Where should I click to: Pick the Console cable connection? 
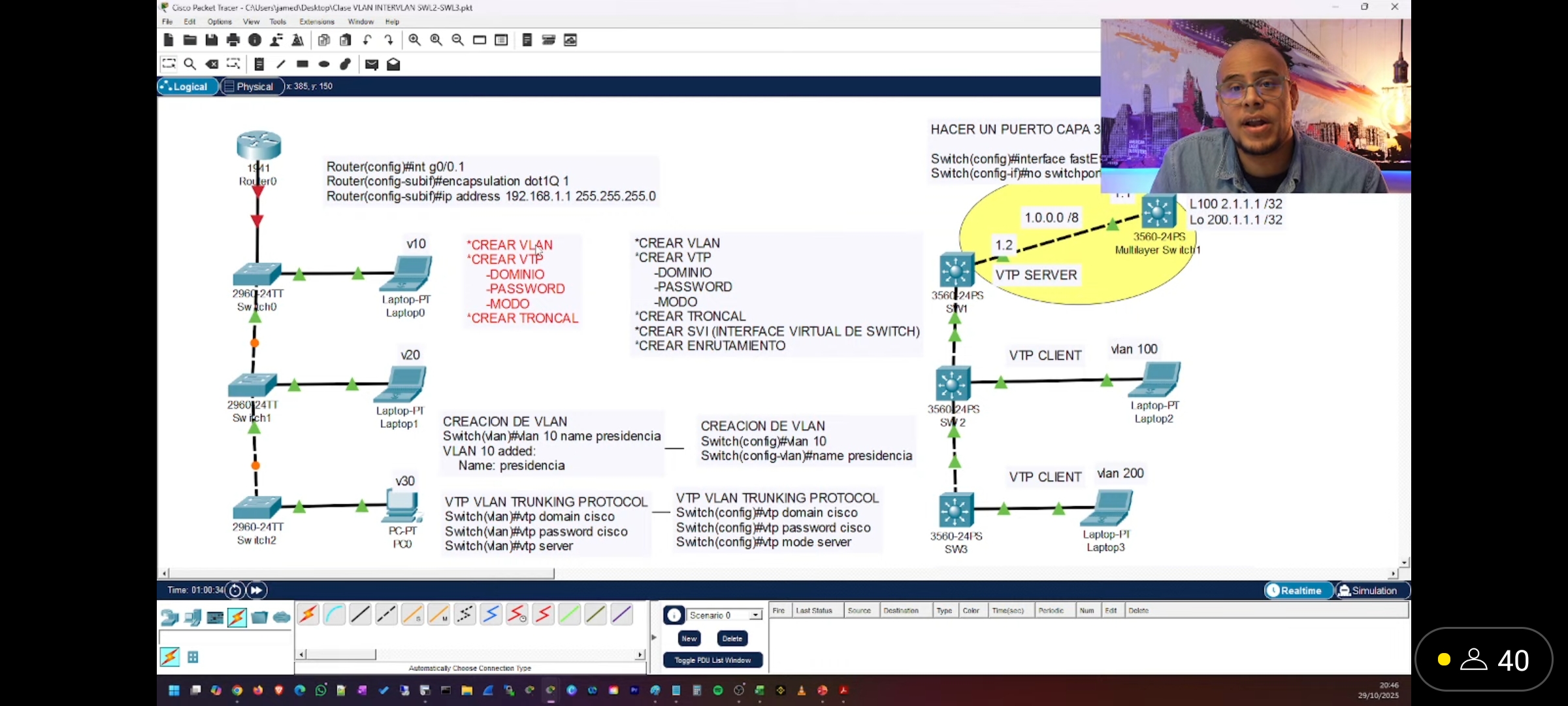click(334, 614)
